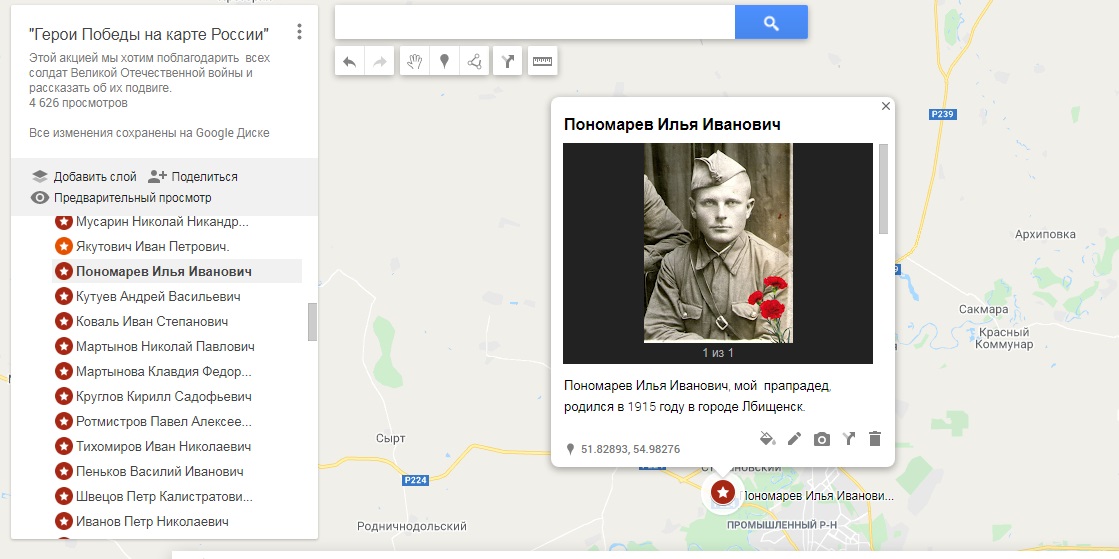Delete the marker with the trash icon

pyautogui.click(x=875, y=438)
